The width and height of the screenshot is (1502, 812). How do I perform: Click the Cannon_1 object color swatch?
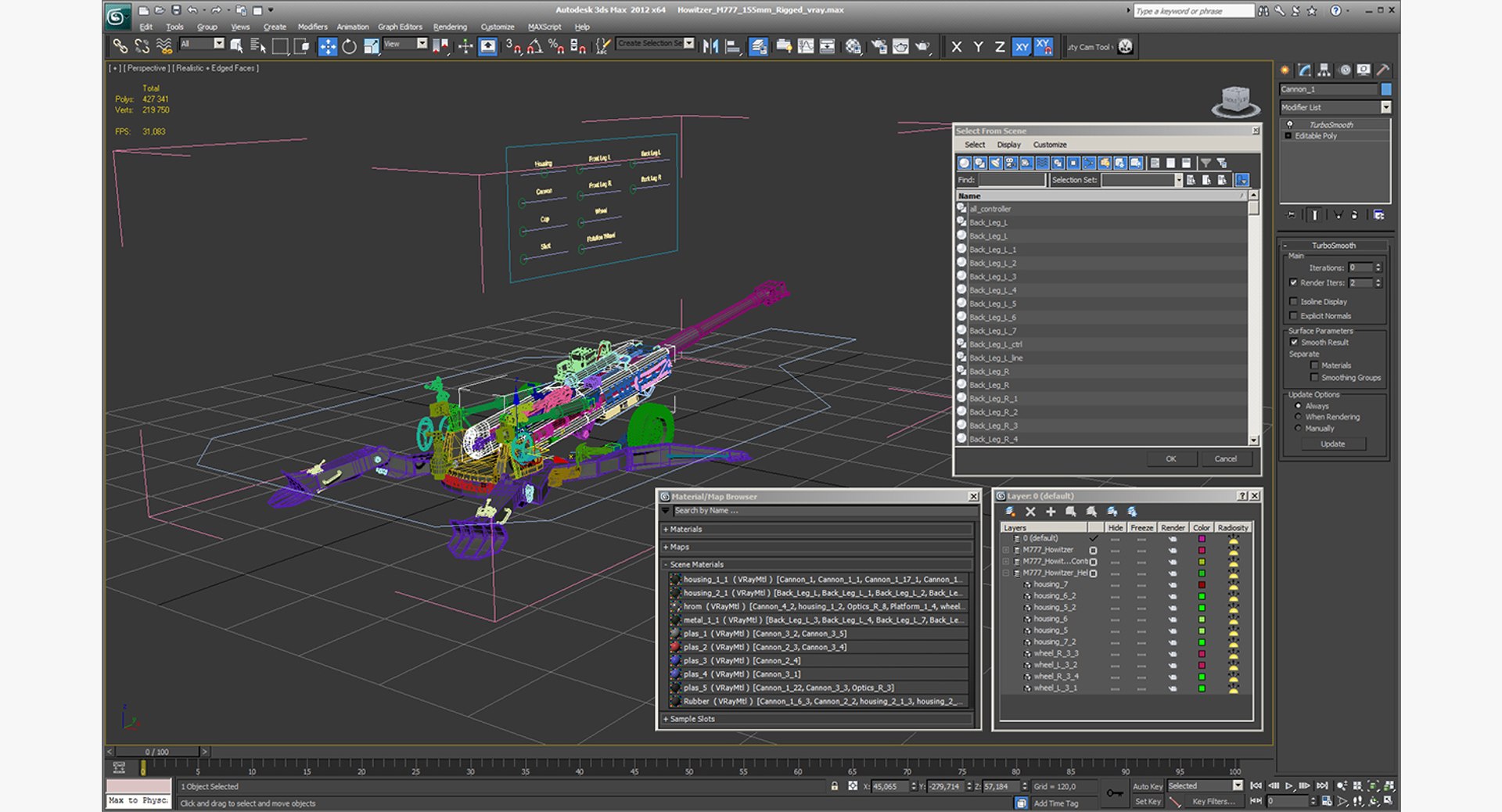click(x=1386, y=89)
